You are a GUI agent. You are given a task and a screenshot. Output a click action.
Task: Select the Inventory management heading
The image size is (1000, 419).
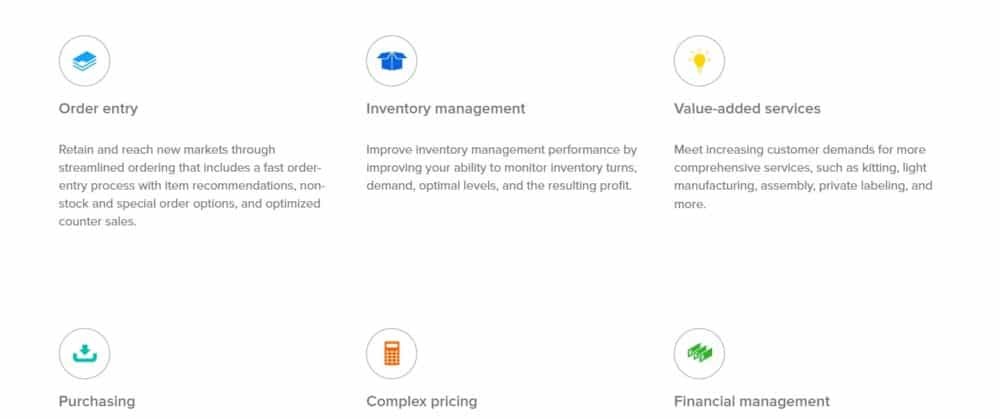(445, 109)
